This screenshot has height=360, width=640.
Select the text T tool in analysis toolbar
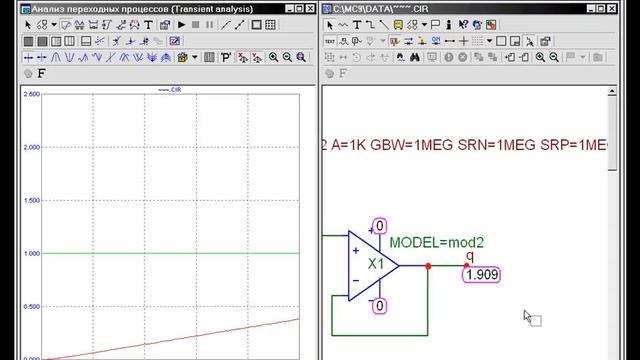(x=149, y=25)
